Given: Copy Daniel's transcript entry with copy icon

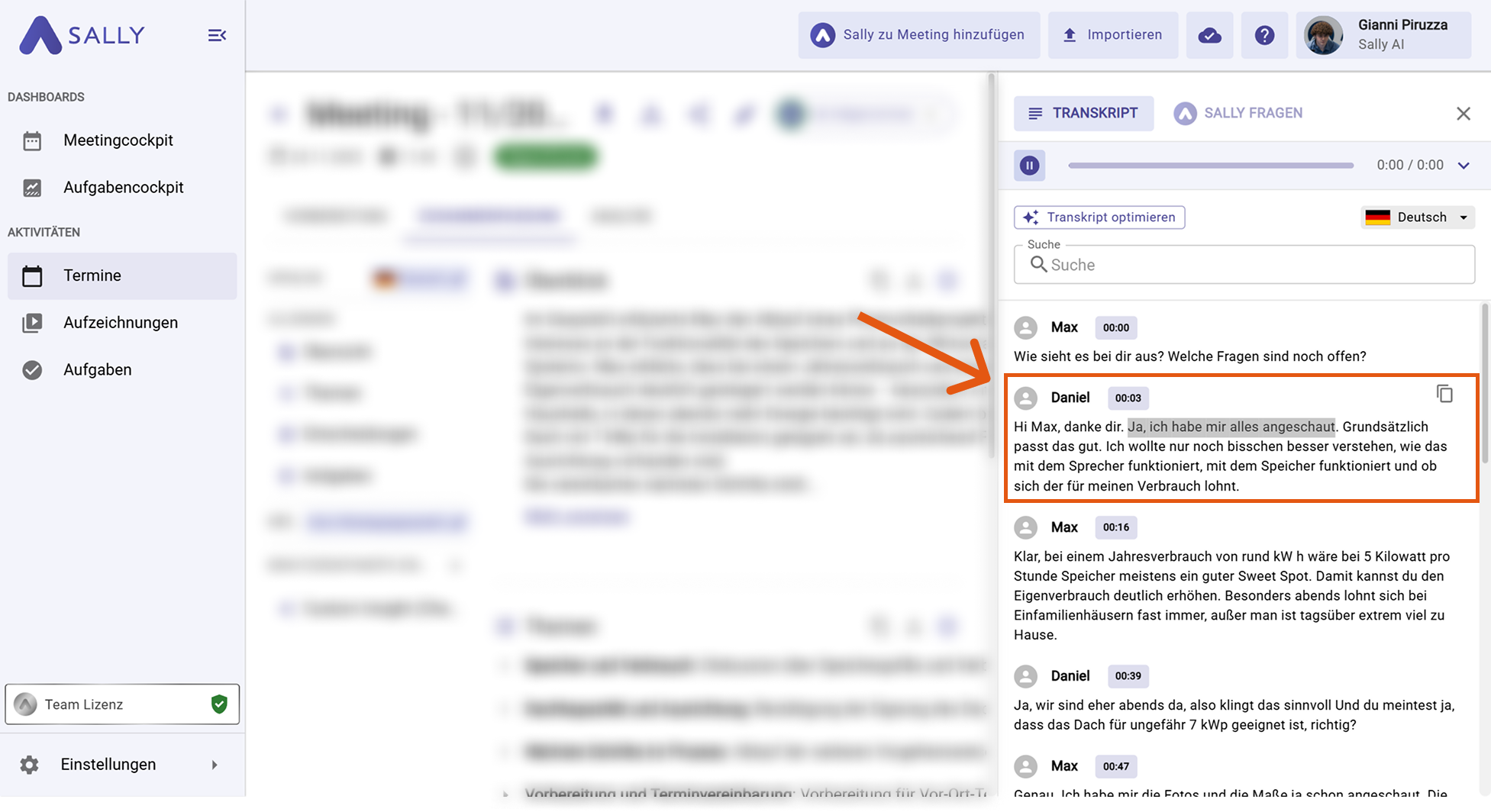Looking at the screenshot, I should tap(1444, 394).
